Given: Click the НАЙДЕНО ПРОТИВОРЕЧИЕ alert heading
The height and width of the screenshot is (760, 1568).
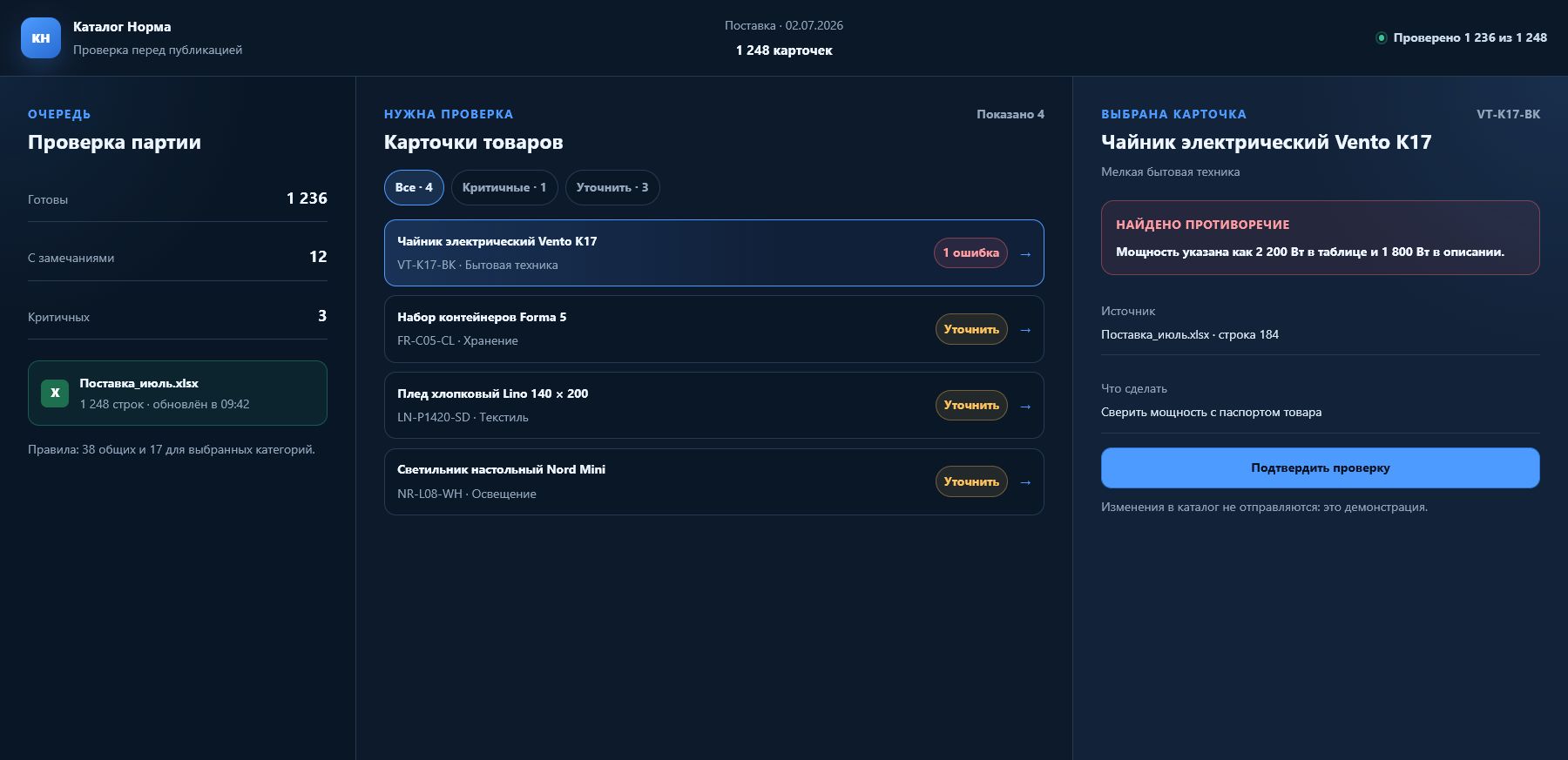Looking at the screenshot, I should pos(1202,225).
